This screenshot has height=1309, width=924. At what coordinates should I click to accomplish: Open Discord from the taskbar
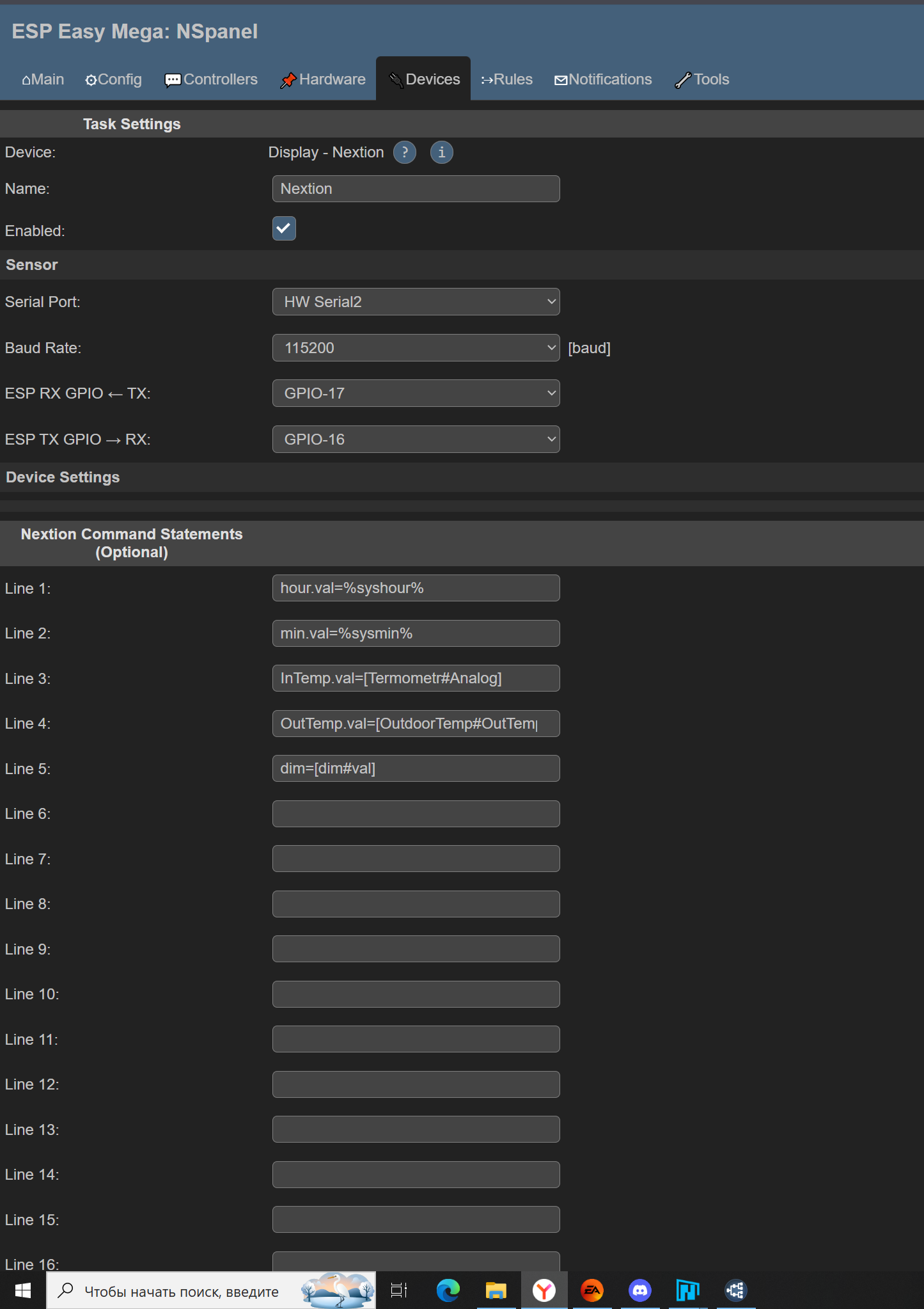coord(640,1290)
